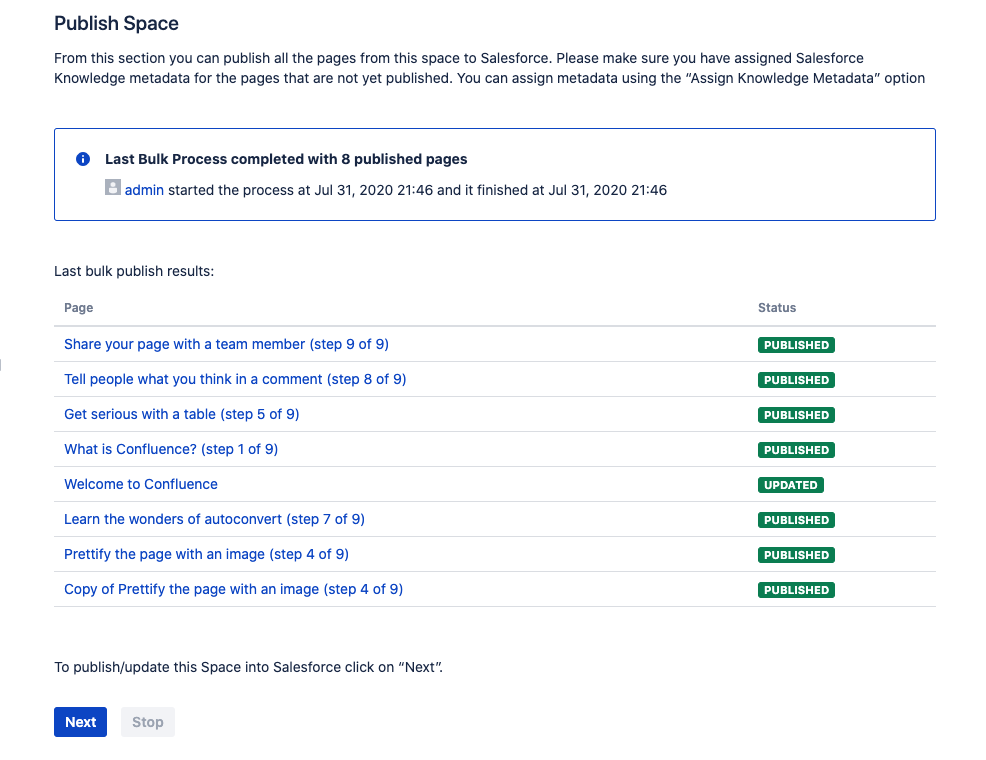Click PUBLISHED badge for autoconvert row
This screenshot has width=986, height=760.
click(796, 520)
